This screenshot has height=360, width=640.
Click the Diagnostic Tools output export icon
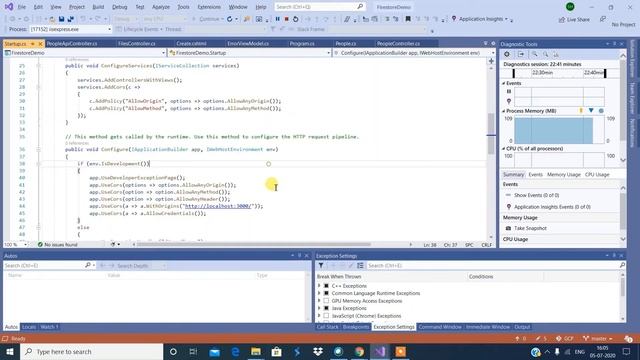coord(521,54)
